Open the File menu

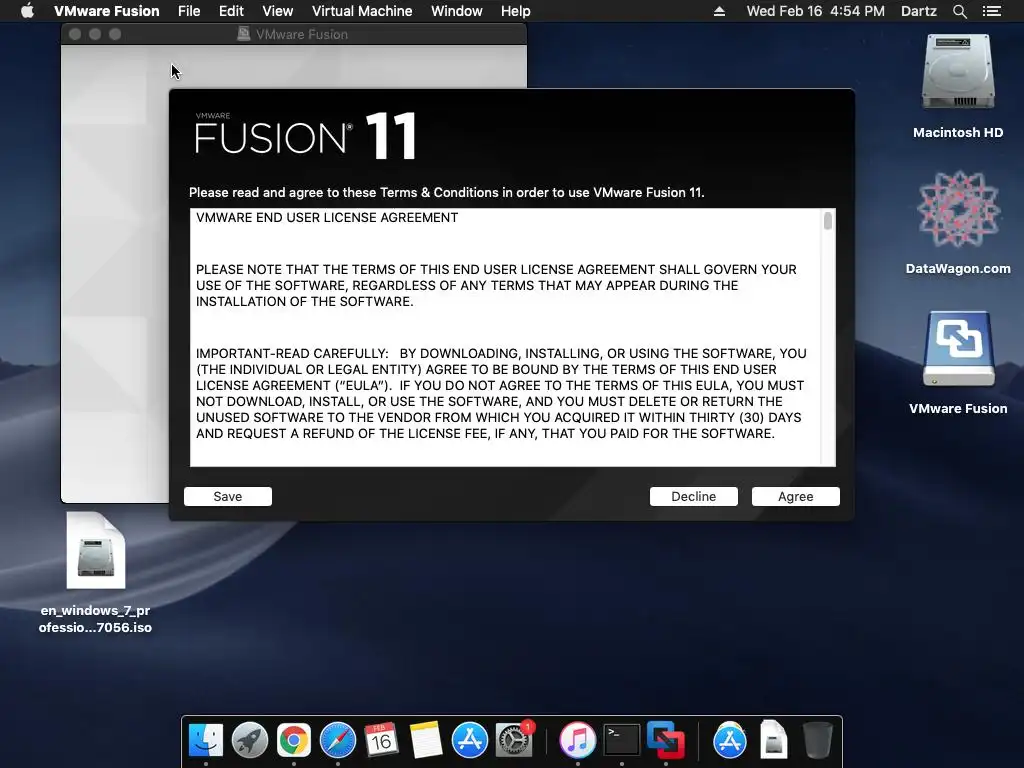(189, 11)
